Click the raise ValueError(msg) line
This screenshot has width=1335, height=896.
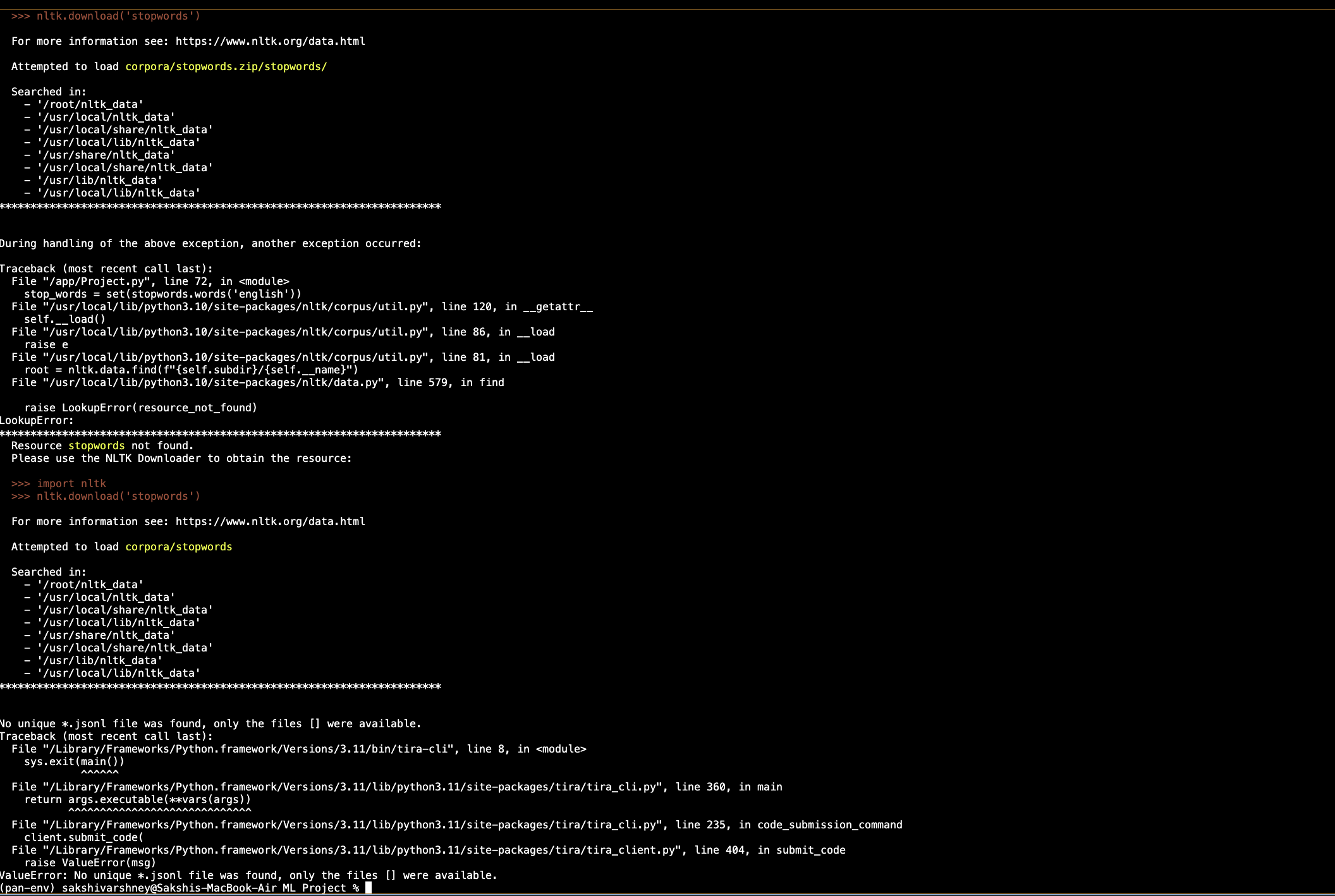click(90, 863)
